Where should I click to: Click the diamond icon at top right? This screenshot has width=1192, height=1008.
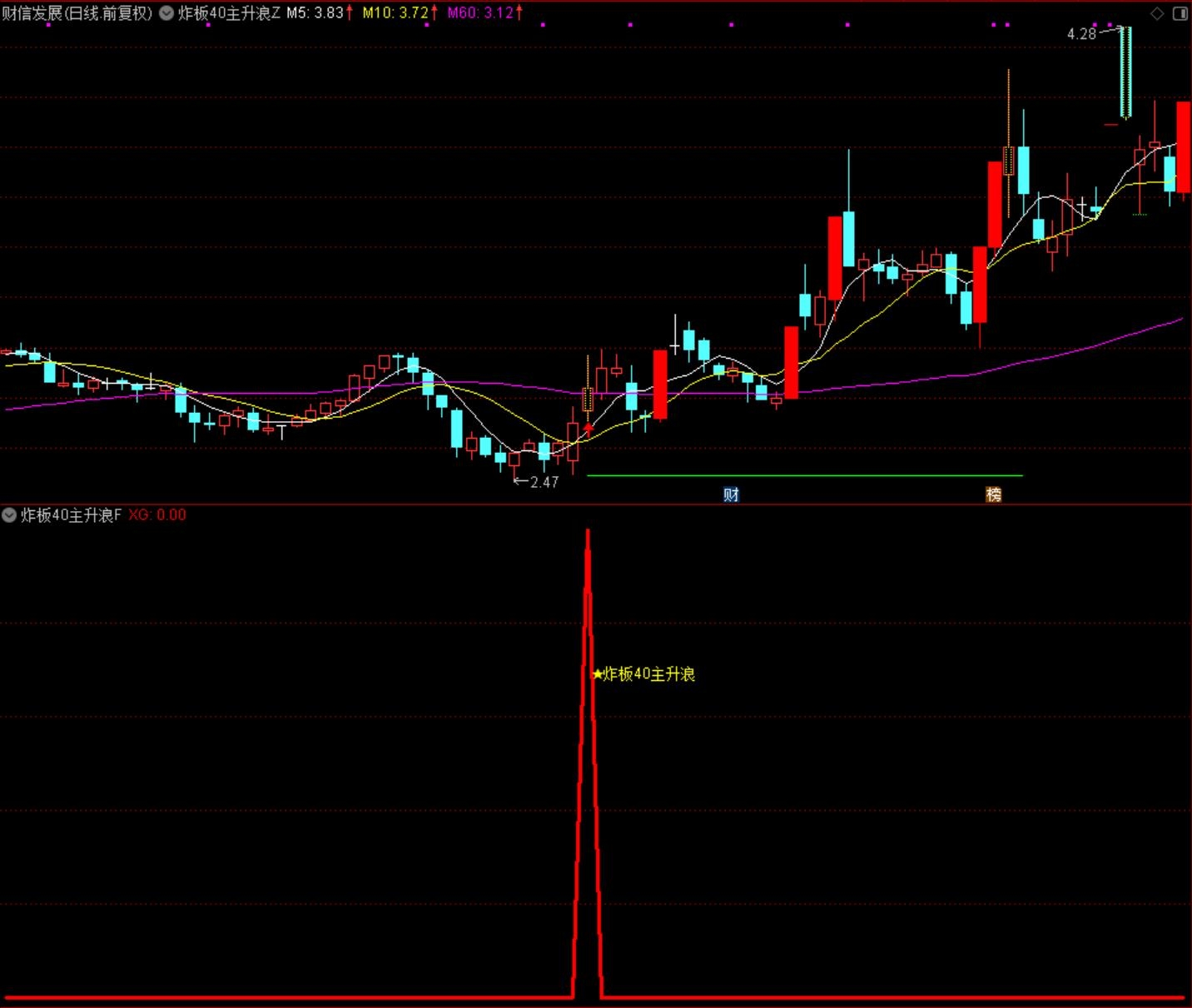(1156, 13)
